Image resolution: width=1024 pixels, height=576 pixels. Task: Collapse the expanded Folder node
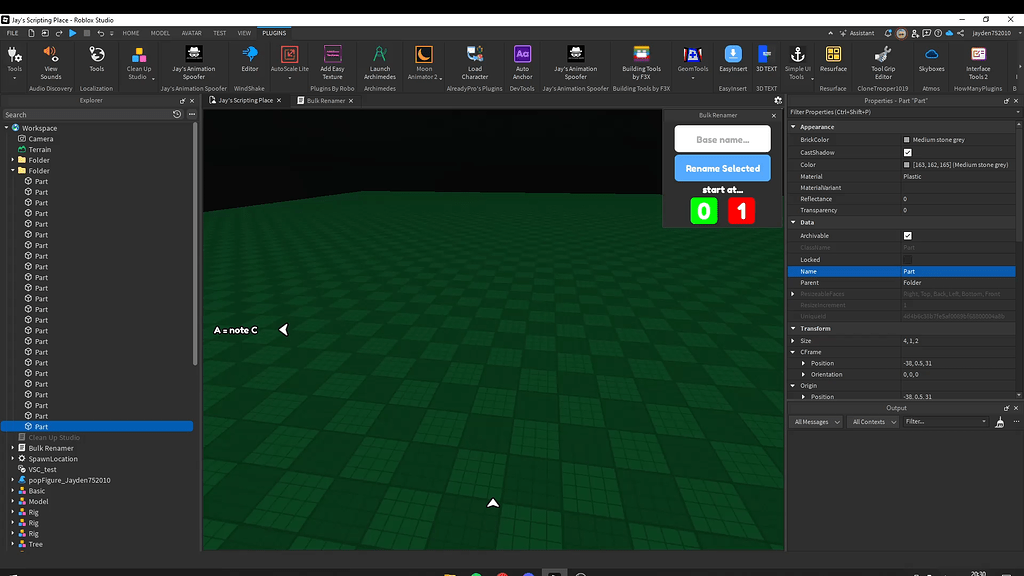pyautogui.click(x=12, y=170)
